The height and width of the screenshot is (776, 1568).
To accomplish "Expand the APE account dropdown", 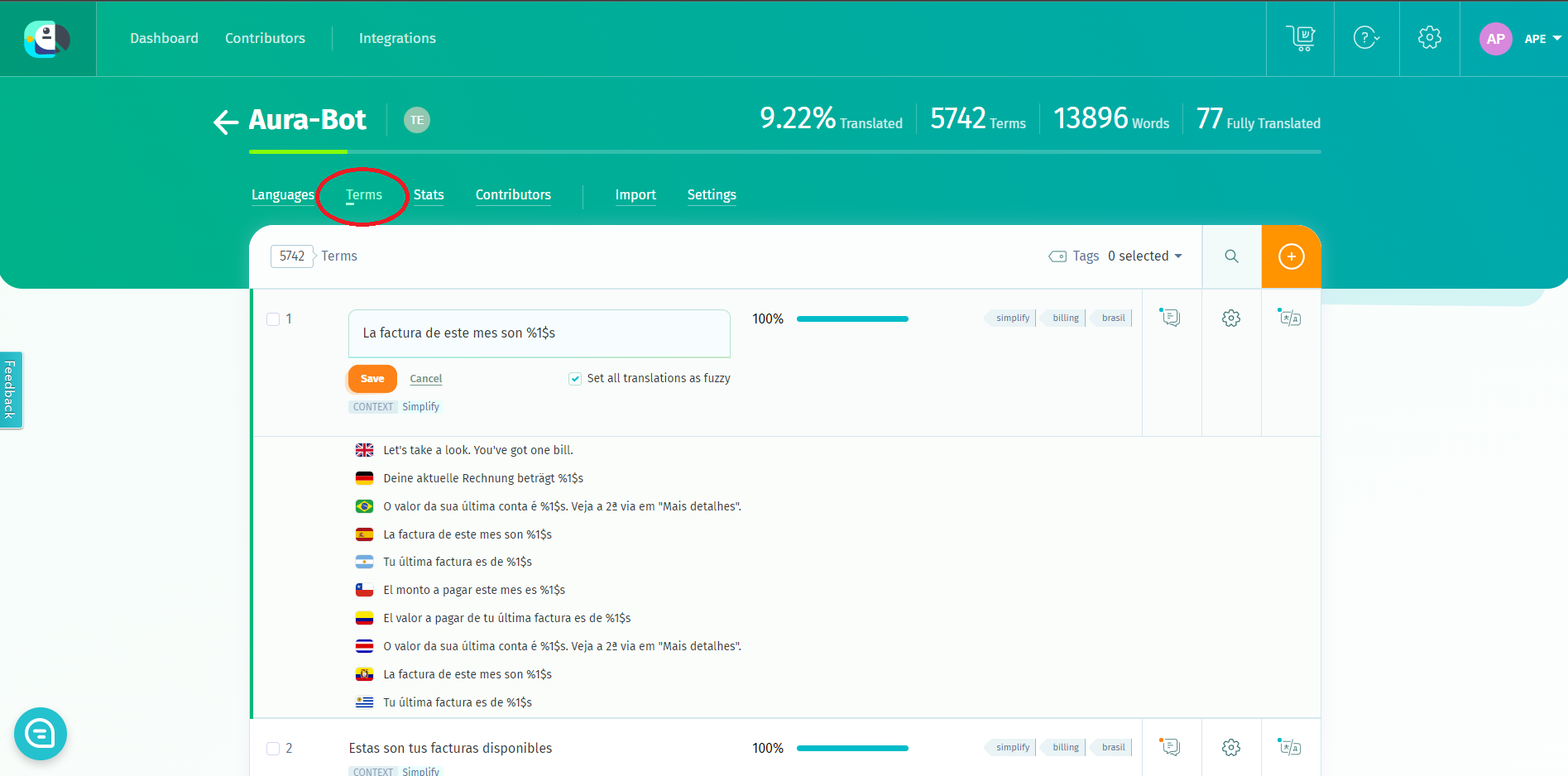I will pos(1543,39).
